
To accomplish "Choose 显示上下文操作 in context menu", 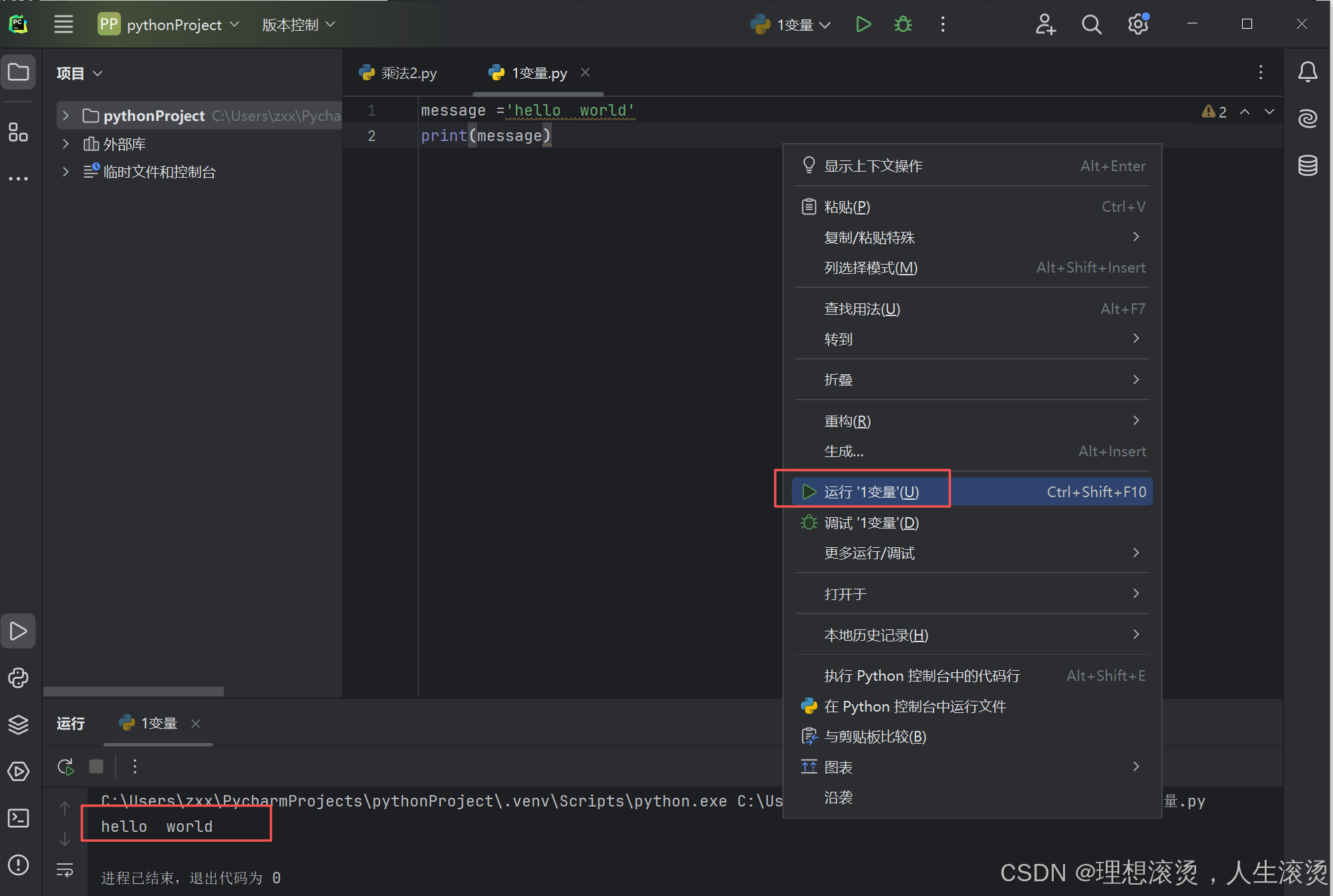I will tap(972, 166).
